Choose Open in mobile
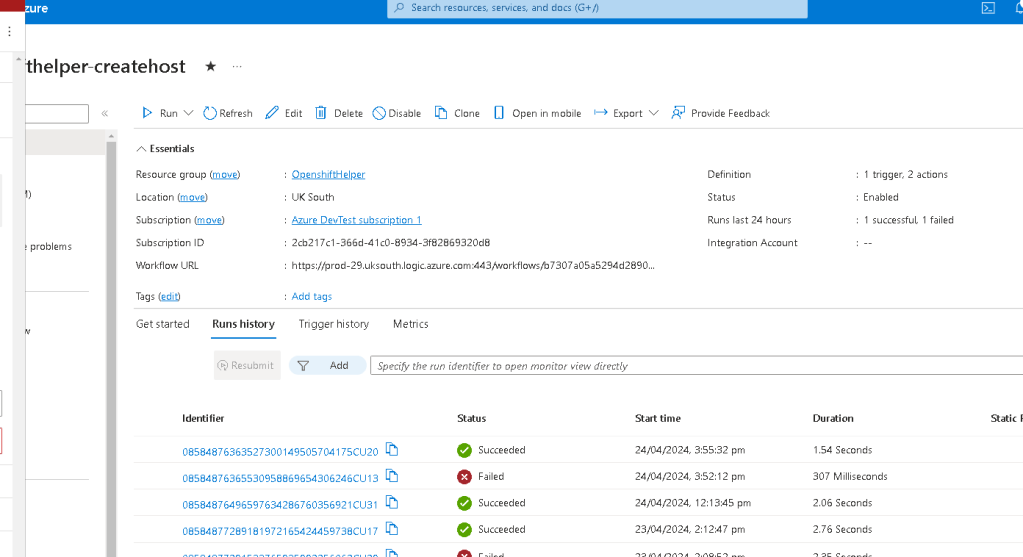The height and width of the screenshot is (557, 1023). click(537, 113)
